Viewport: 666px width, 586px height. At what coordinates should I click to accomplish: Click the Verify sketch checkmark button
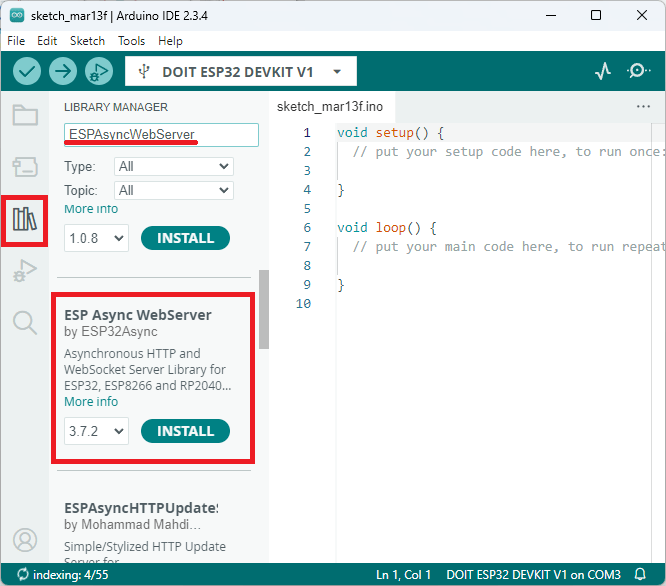point(27,71)
